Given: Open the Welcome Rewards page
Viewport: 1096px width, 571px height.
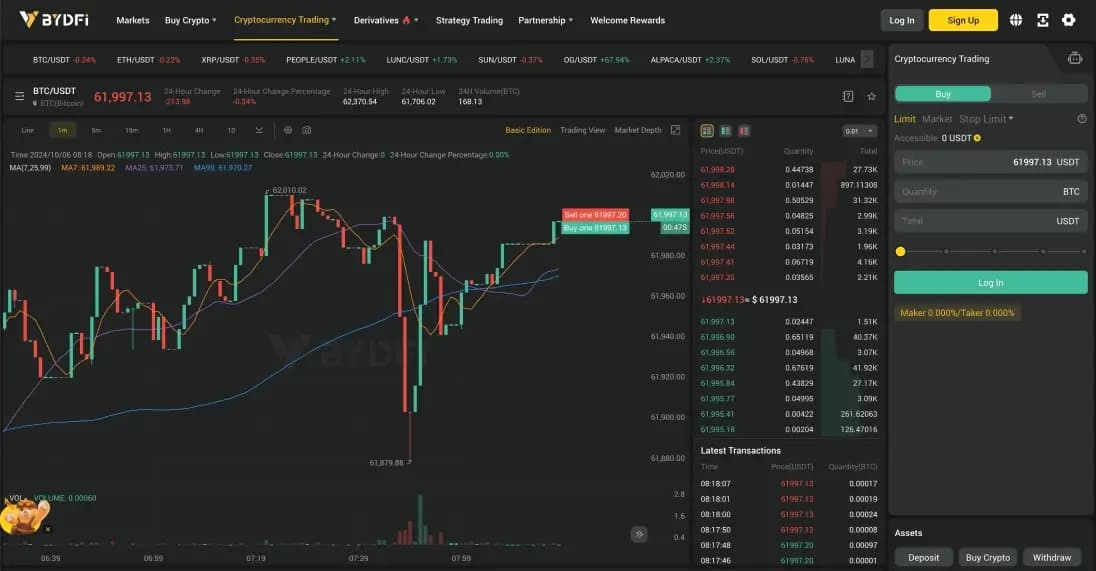Looking at the screenshot, I should (x=628, y=20).
